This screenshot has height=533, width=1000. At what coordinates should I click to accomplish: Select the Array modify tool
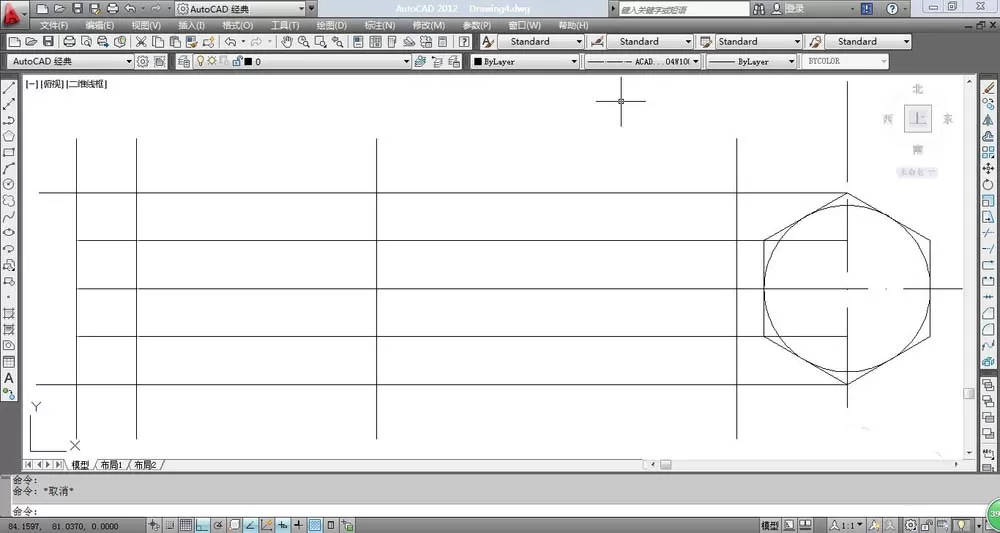989,152
